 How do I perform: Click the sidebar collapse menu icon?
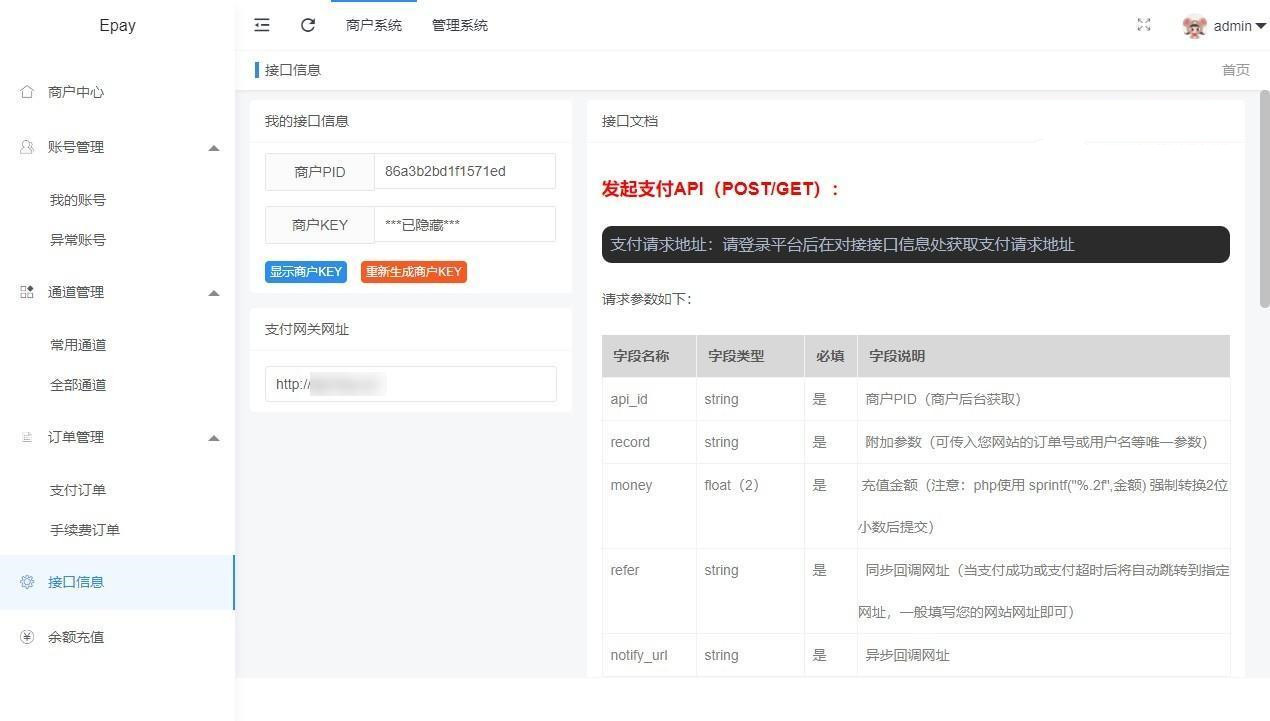pyautogui.click(x=262, y=25)
